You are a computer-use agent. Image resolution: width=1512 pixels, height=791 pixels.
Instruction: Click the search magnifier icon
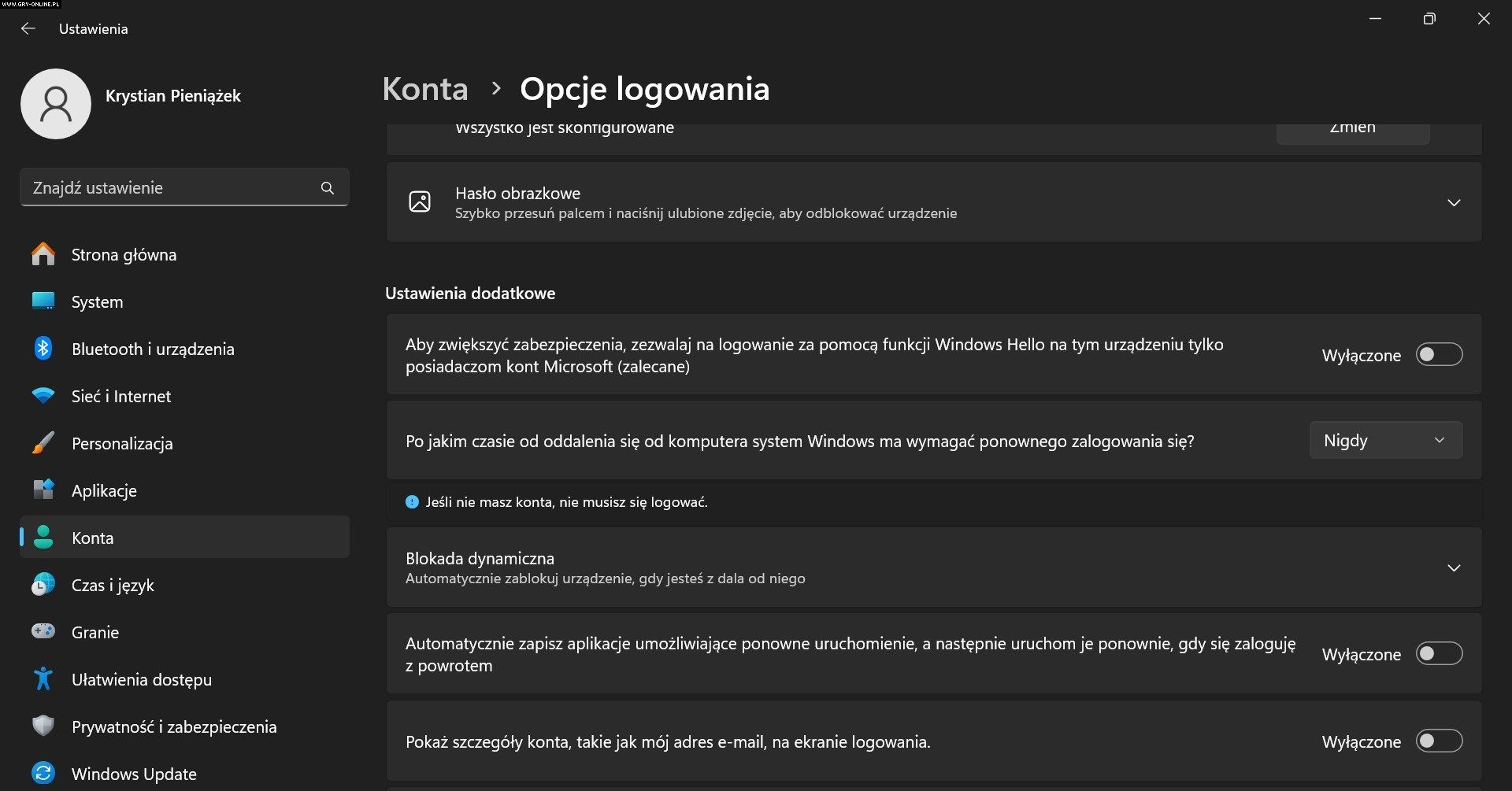click(x=328, y=188)
